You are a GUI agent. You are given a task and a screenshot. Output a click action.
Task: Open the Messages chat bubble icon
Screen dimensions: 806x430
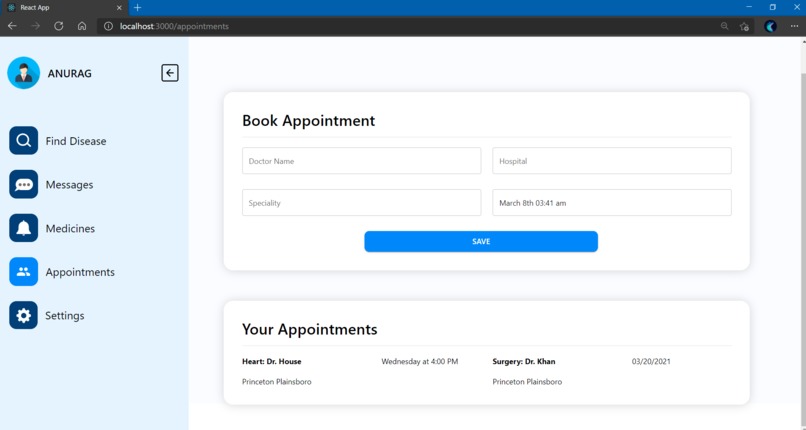[x=24, y=184]
